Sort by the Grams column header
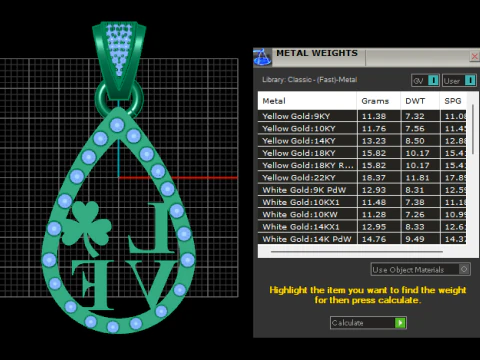The height and width of the screenshot is (360, 480). 379,101
